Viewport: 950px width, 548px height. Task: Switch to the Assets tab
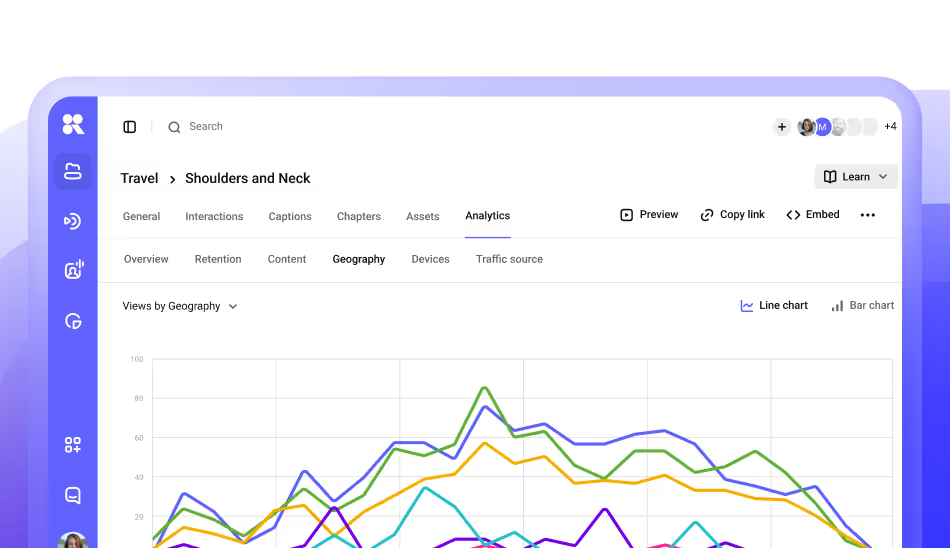[422, 216]
